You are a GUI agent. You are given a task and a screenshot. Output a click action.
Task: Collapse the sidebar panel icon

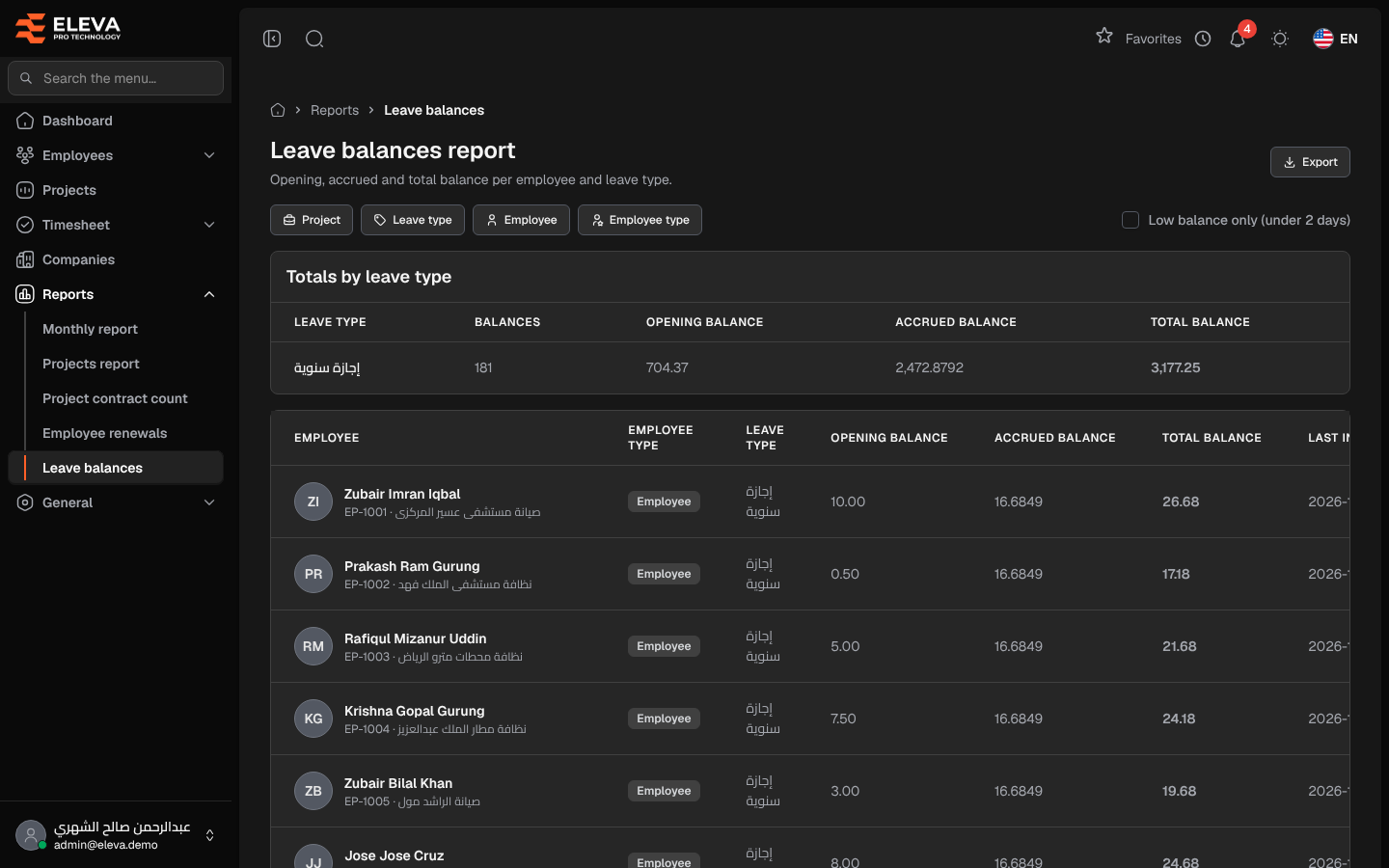pos(272,39)
